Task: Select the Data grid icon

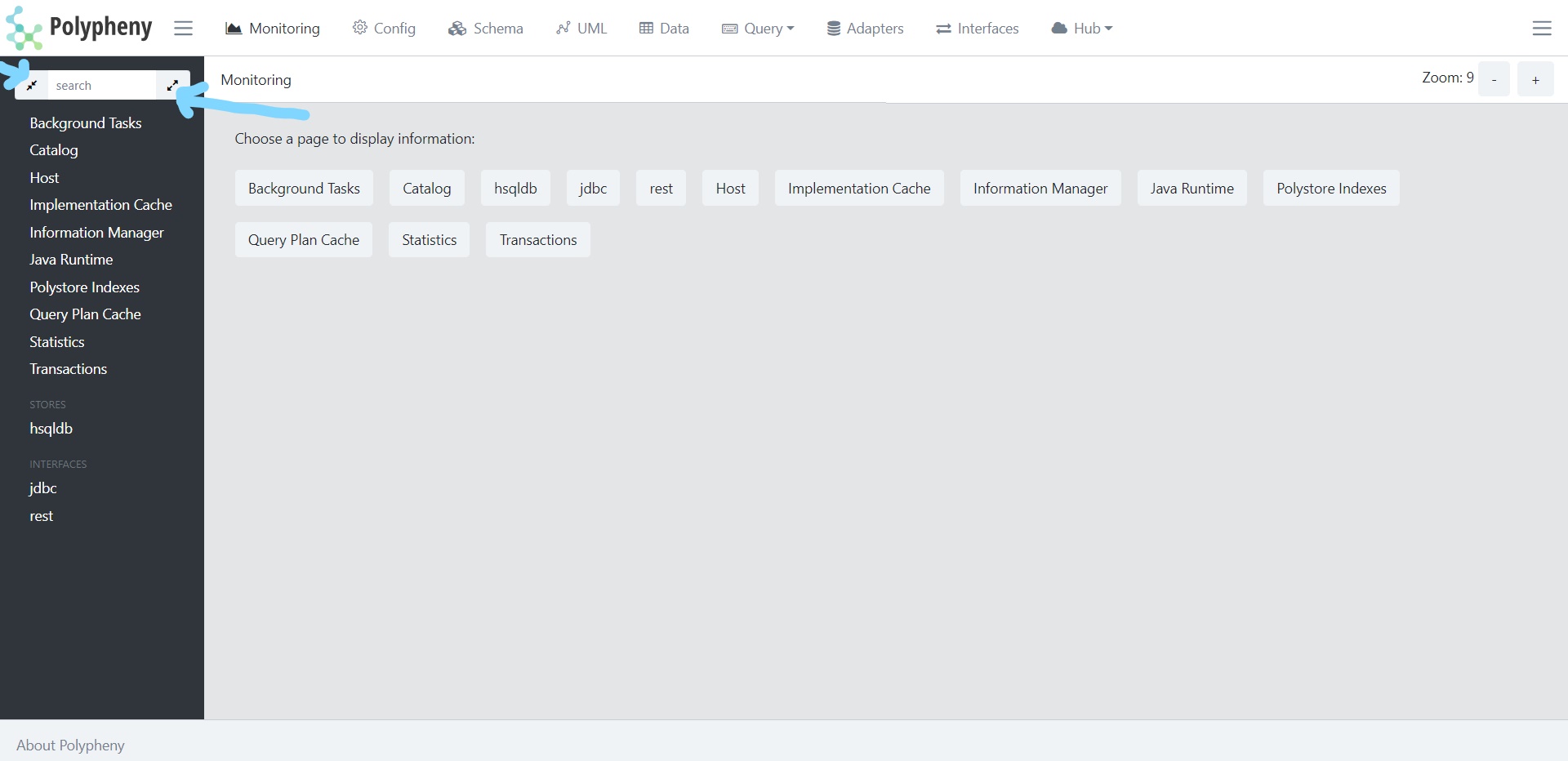Action: 648,28
